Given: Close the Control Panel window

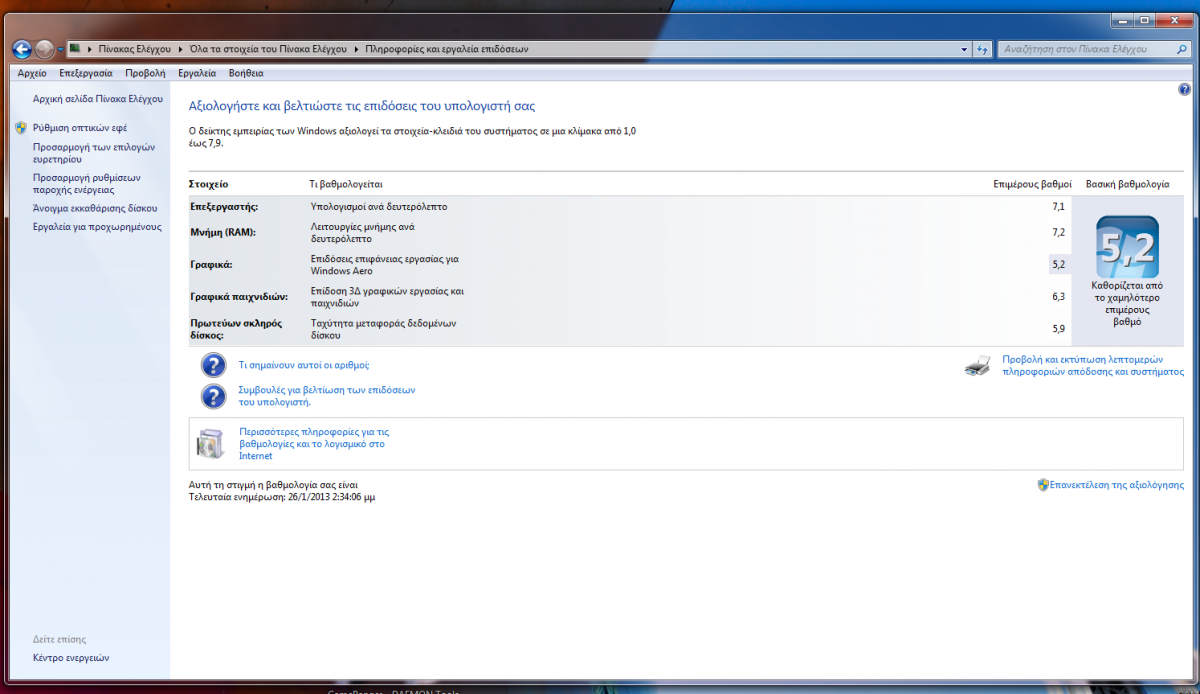Looking at the screenshot, I should click(x=1176, y=20).
